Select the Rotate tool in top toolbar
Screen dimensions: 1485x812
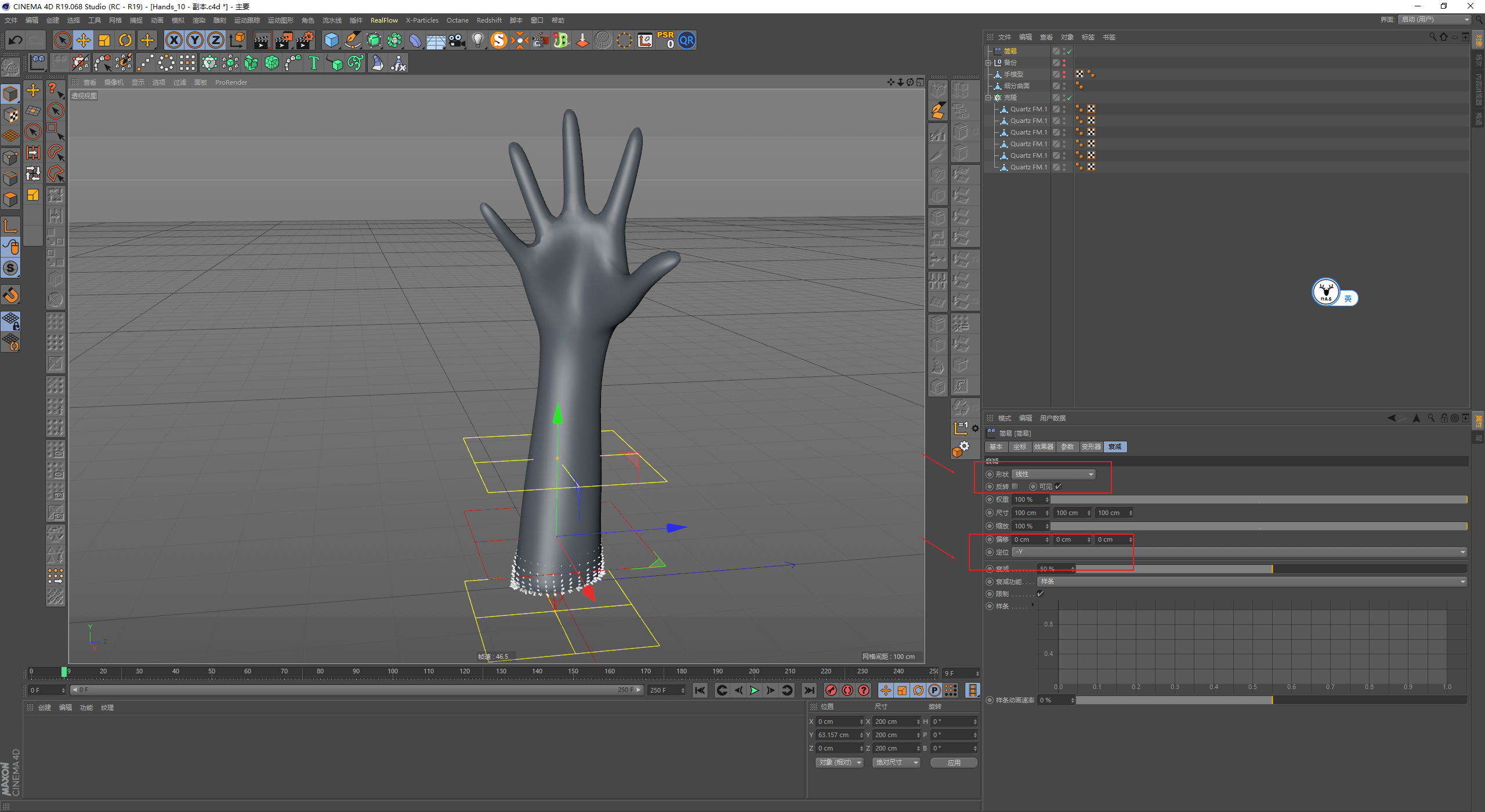pos(125,40)
